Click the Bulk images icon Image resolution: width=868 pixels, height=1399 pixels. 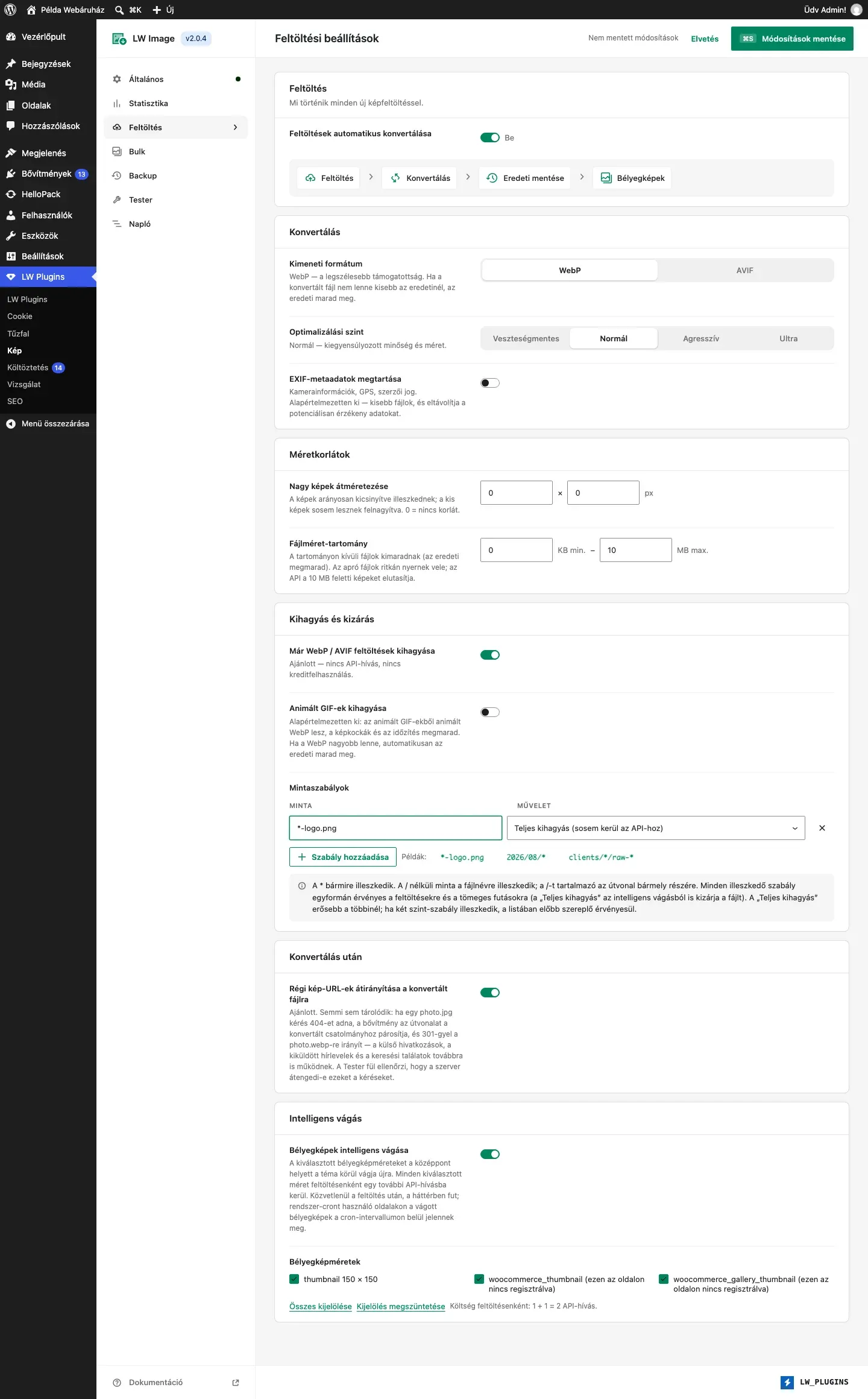coord(117,151)
